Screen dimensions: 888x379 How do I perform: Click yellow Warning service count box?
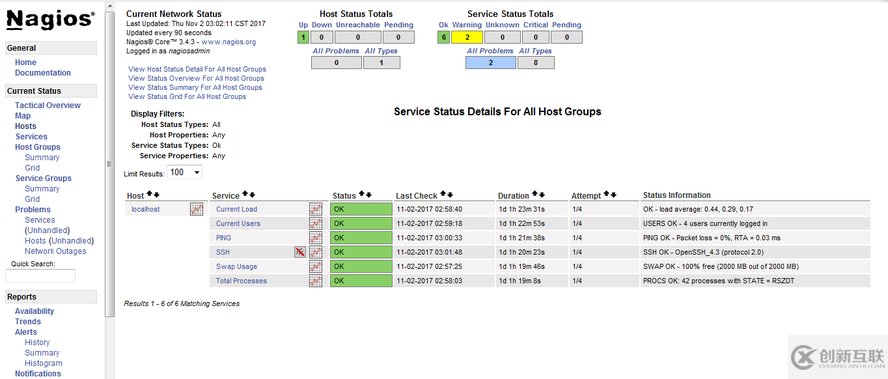(467, 37)
